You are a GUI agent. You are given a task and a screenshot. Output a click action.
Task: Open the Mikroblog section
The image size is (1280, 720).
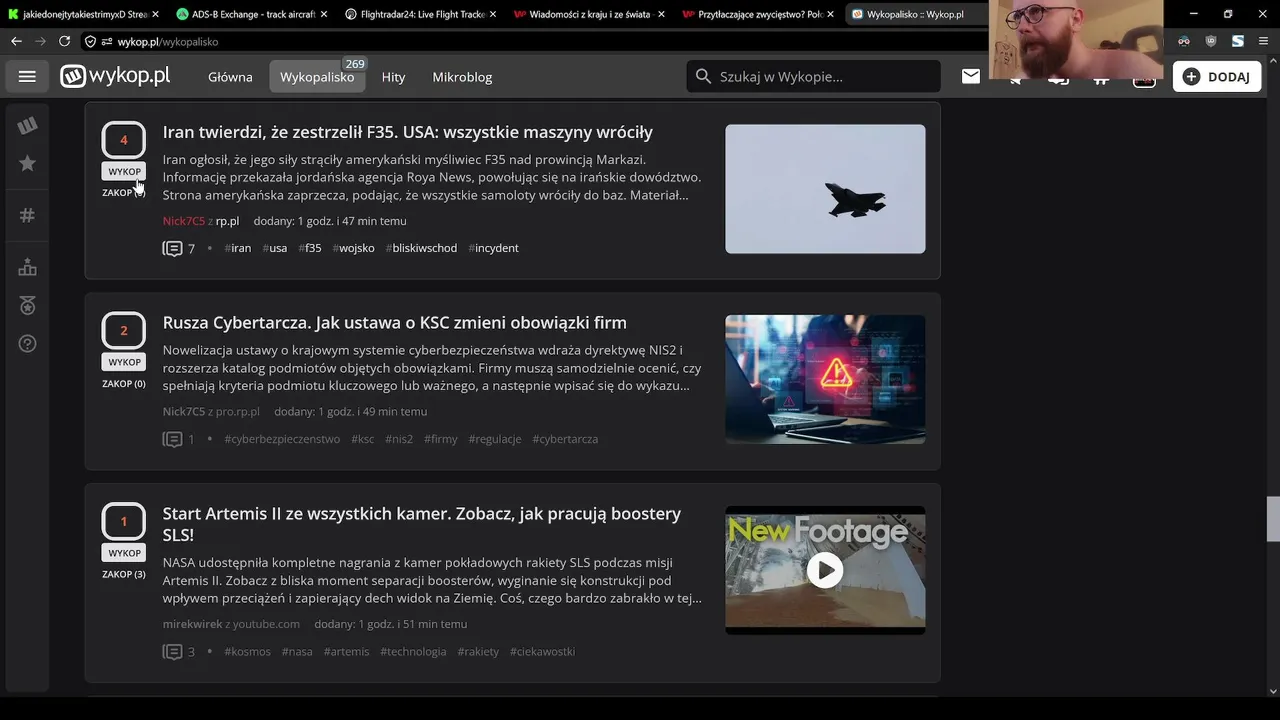(462, 77)
